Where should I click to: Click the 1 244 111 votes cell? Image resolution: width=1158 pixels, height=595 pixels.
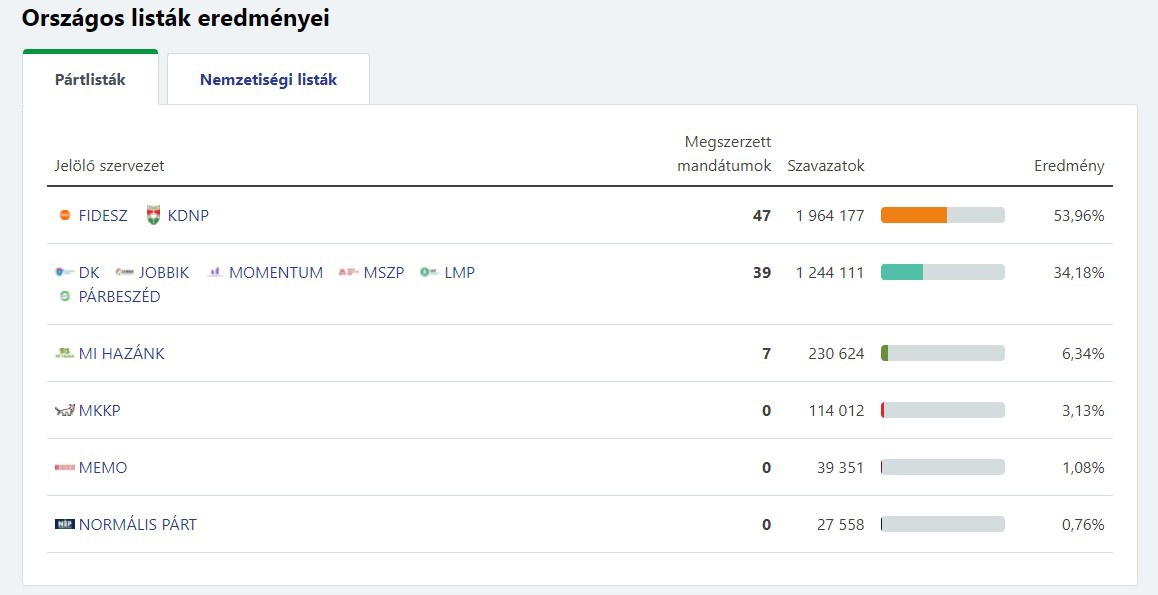point(830,272)
